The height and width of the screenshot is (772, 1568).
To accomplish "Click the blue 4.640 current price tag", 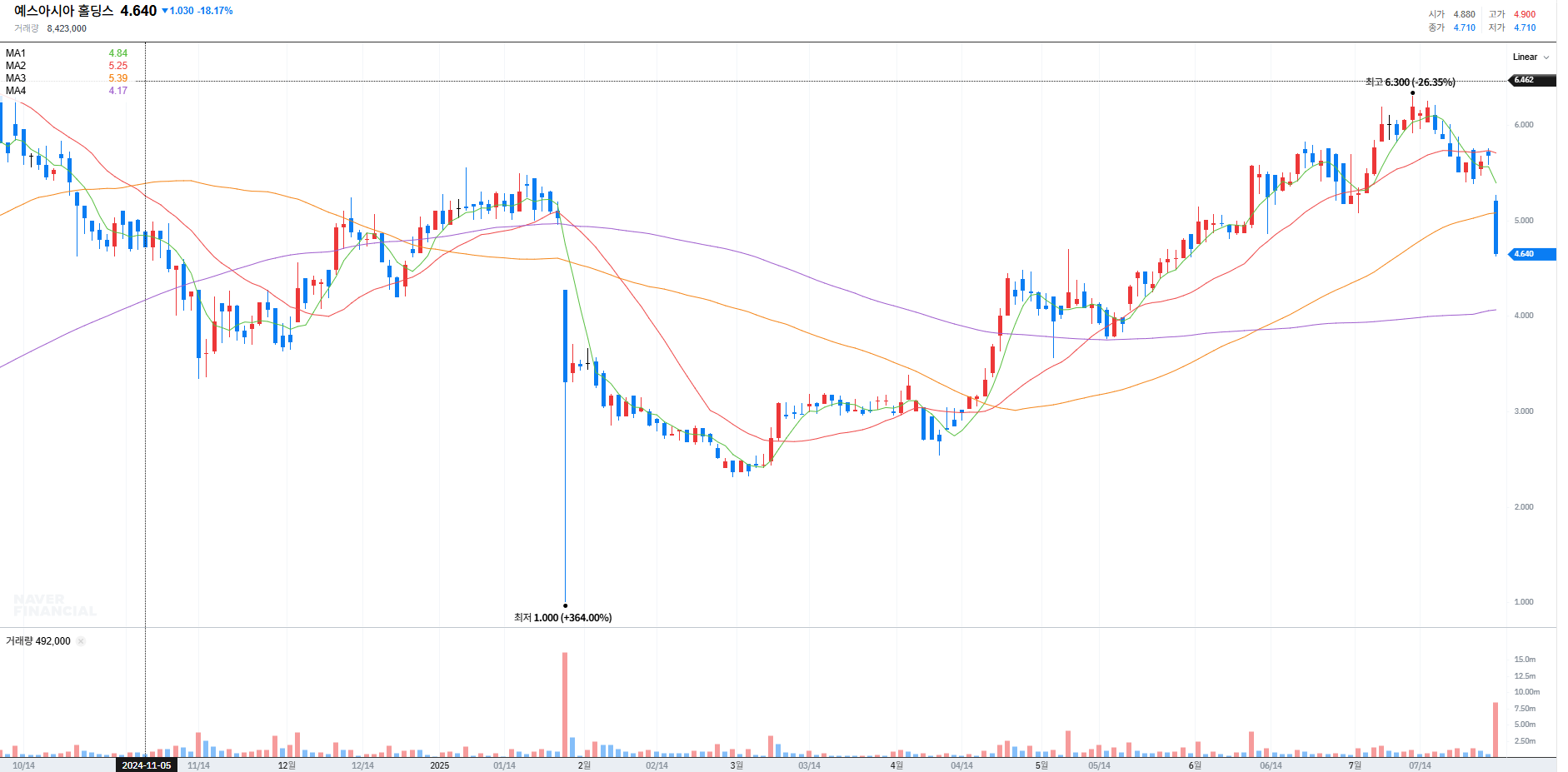I will pos(1530,254).
